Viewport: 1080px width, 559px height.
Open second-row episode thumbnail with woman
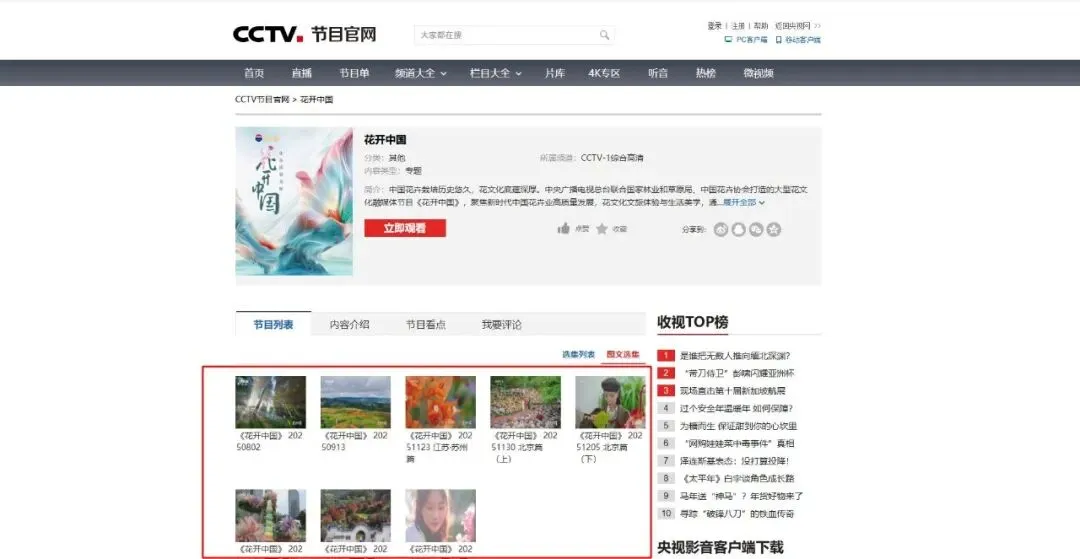tap(441, 516)
